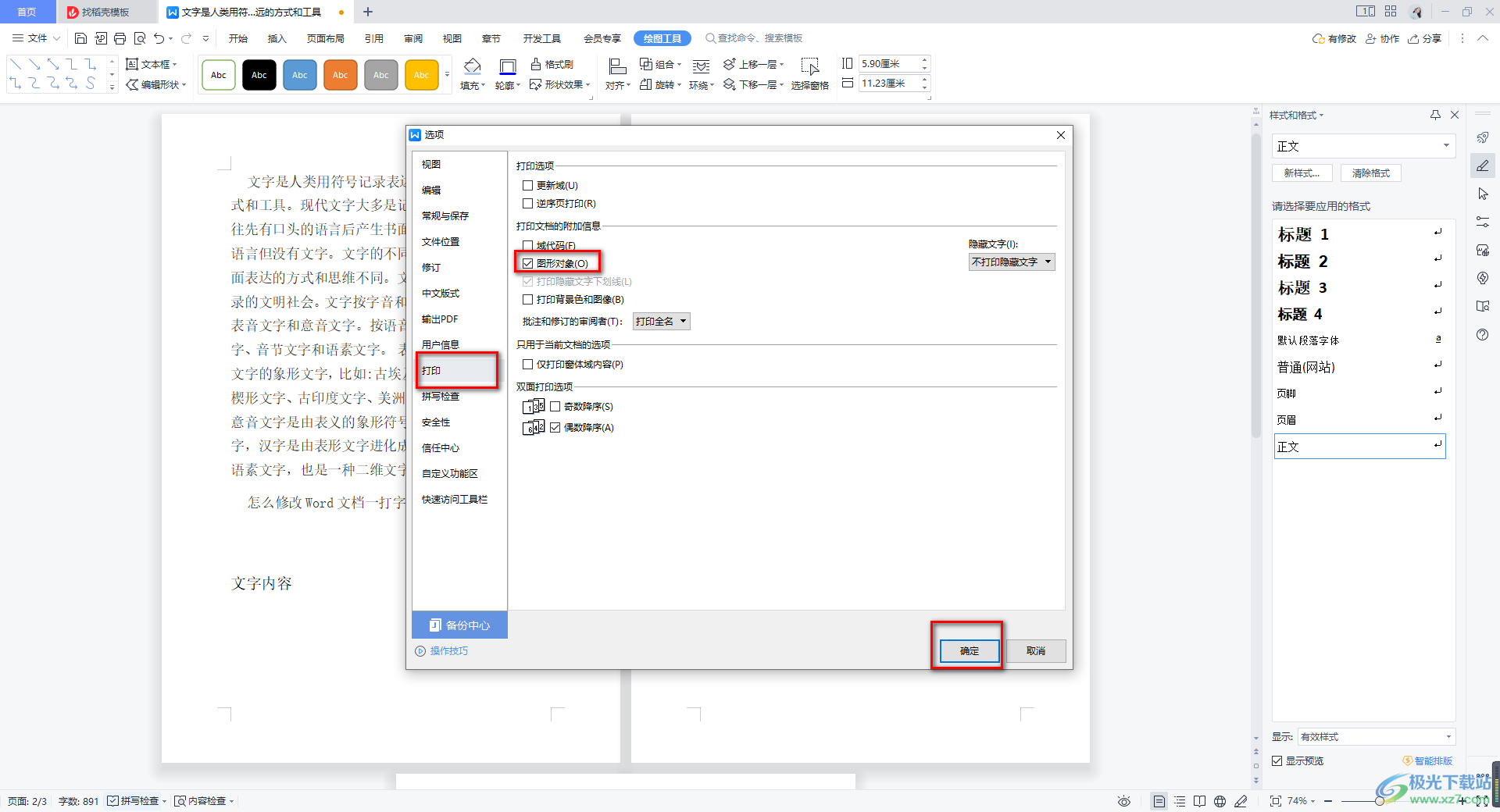Pin the 样式和格式 panel
The height and width of the screenshot is (812, 1500).
pos(1435,115)
